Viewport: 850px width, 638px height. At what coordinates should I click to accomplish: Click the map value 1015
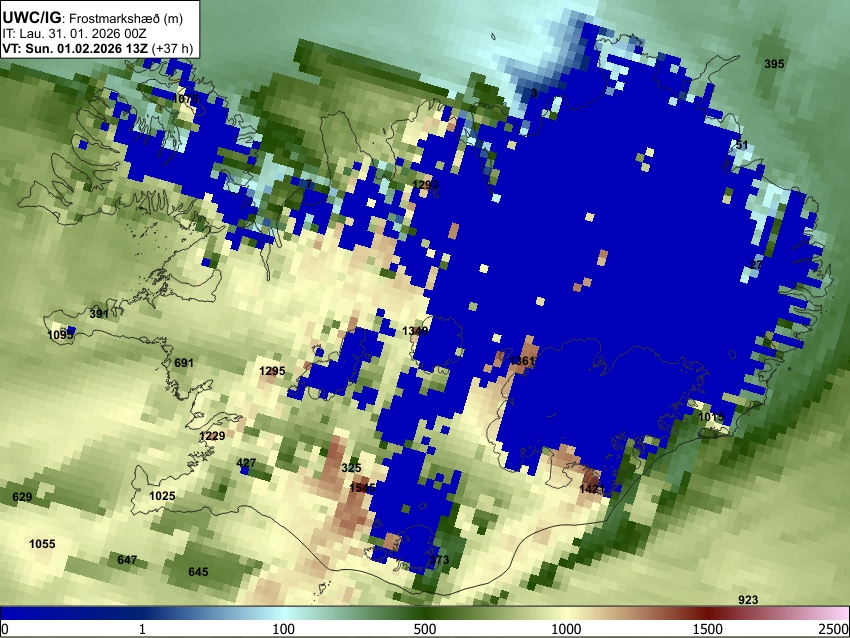point(711,417)
